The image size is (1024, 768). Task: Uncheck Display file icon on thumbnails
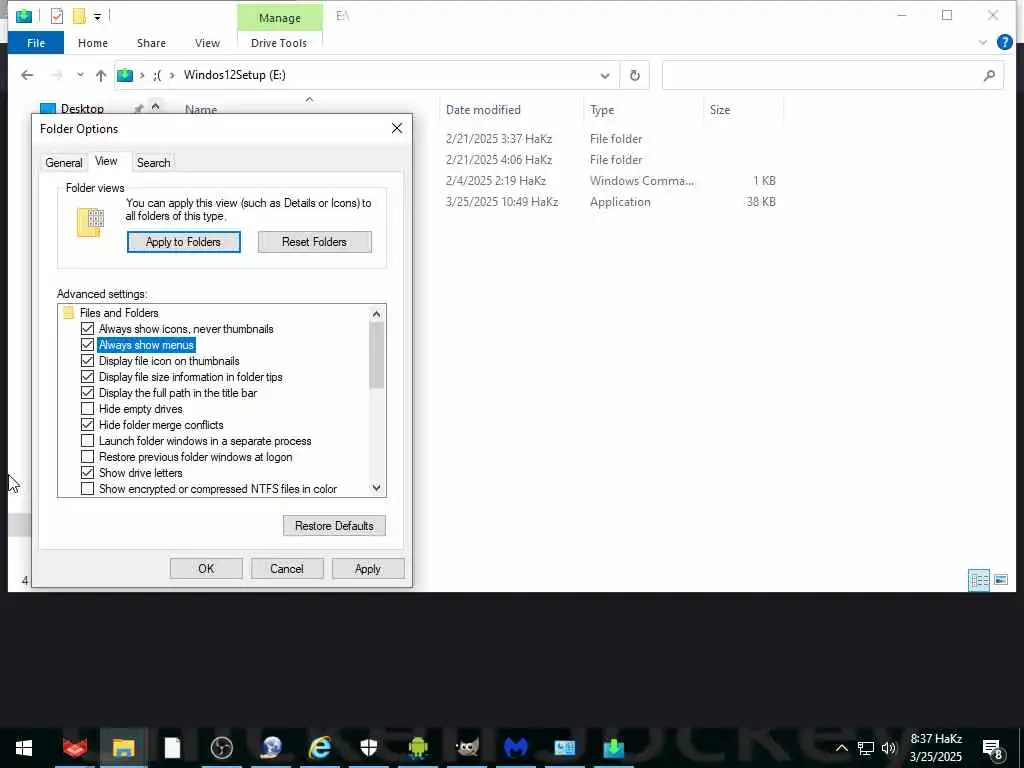(88, 360)
